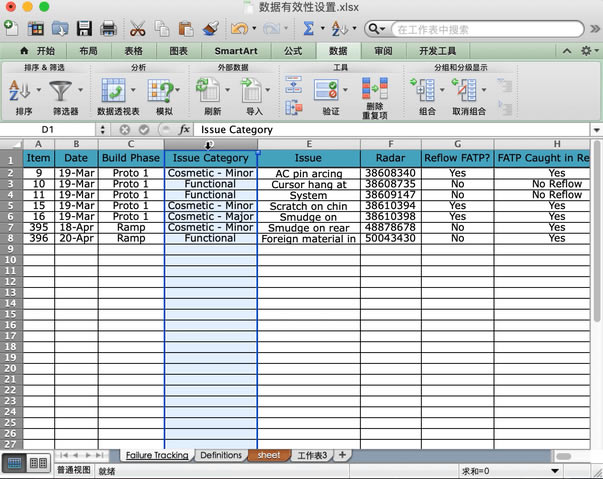Click the Group (组合) icon
The width and height of the screenshot is (603, 479).
[x=424, y=91]
